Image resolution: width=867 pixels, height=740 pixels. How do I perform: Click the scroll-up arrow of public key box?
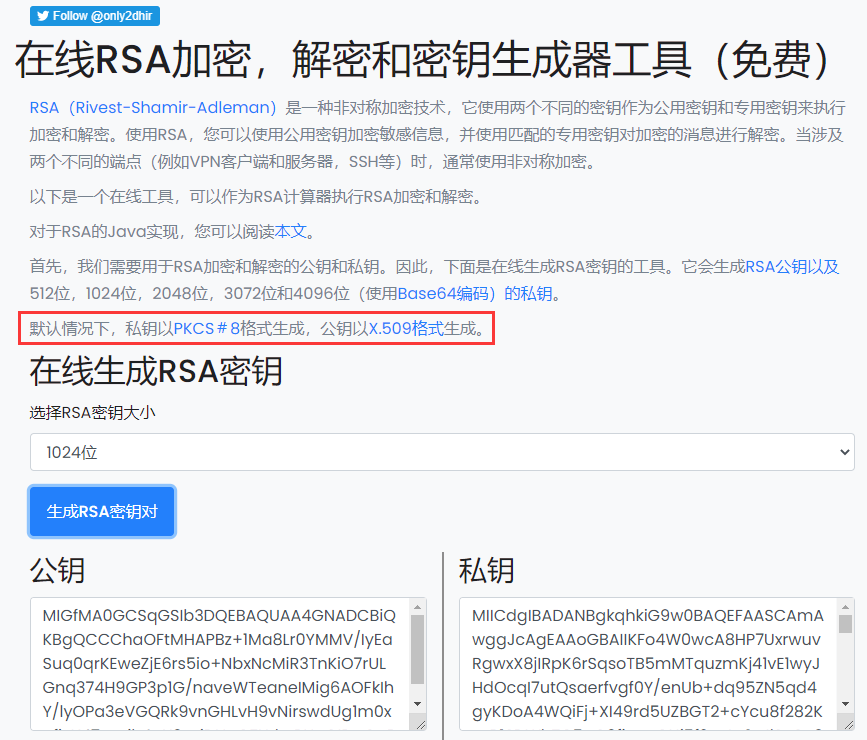[x=417, y=606]
